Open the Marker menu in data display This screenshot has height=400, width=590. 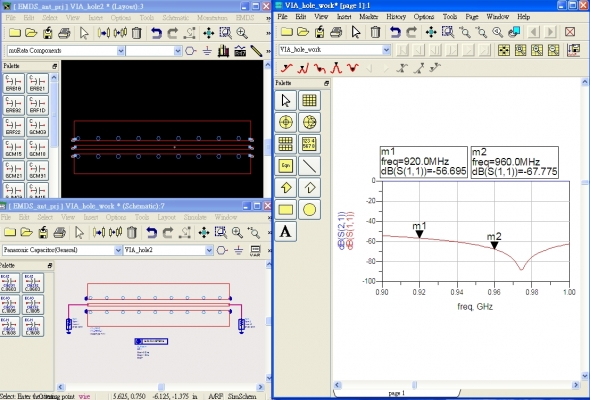368,17
